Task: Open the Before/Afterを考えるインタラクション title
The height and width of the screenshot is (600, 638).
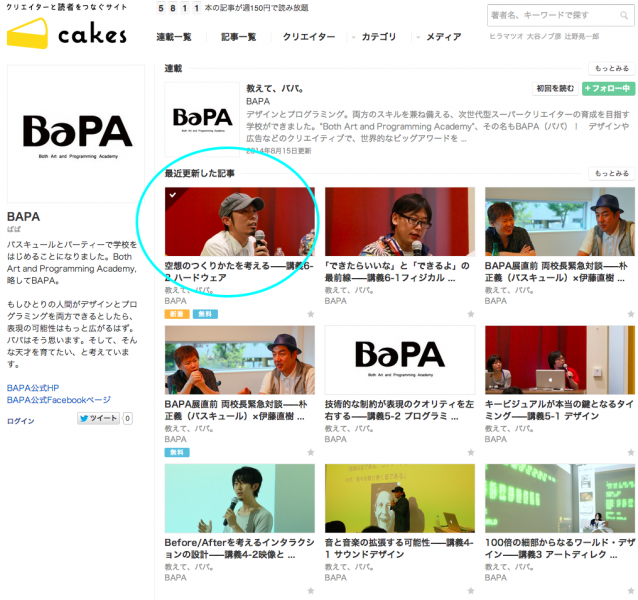Action: [x=239, y=548]
